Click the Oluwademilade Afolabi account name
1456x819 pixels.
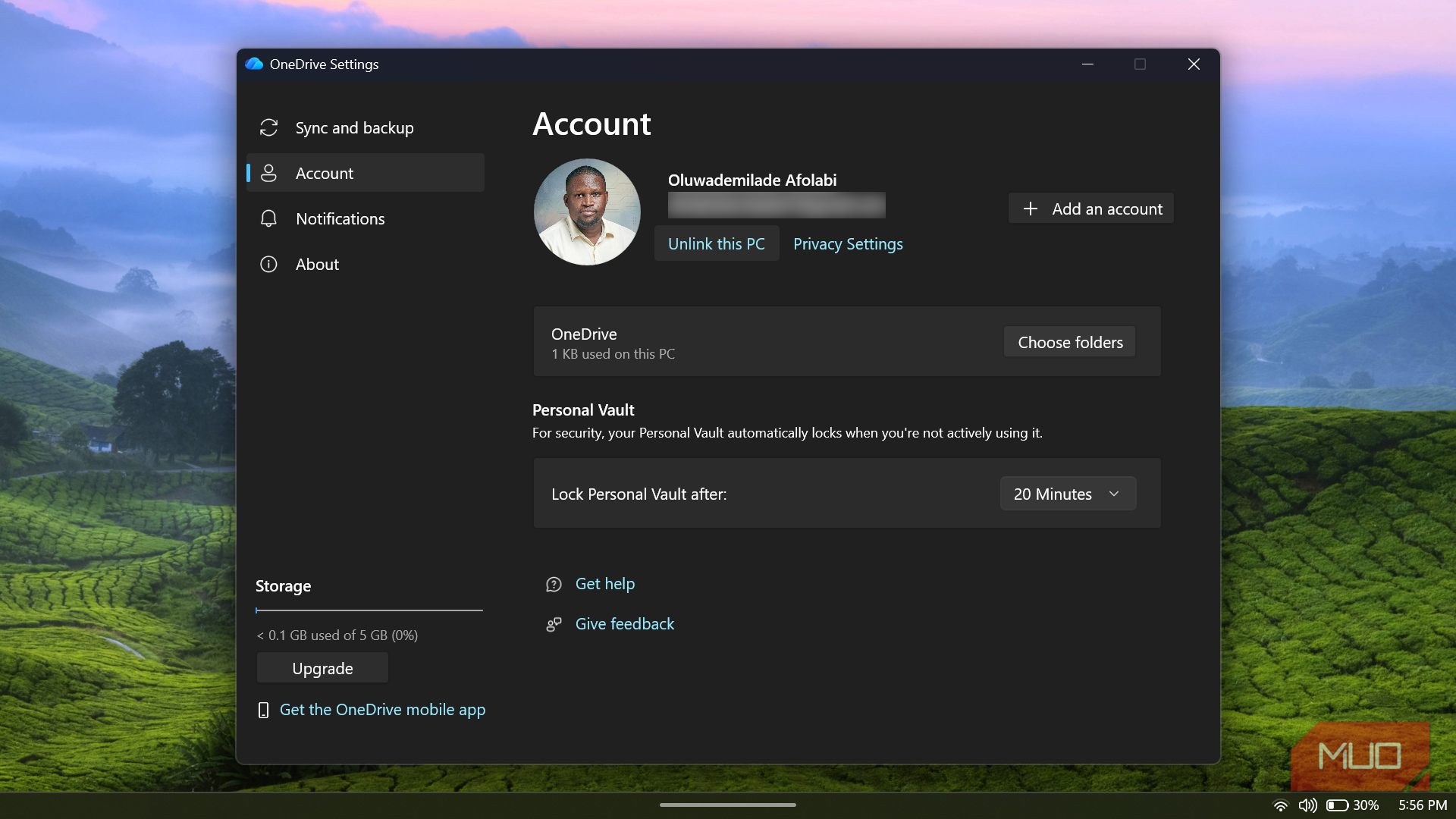752,180
